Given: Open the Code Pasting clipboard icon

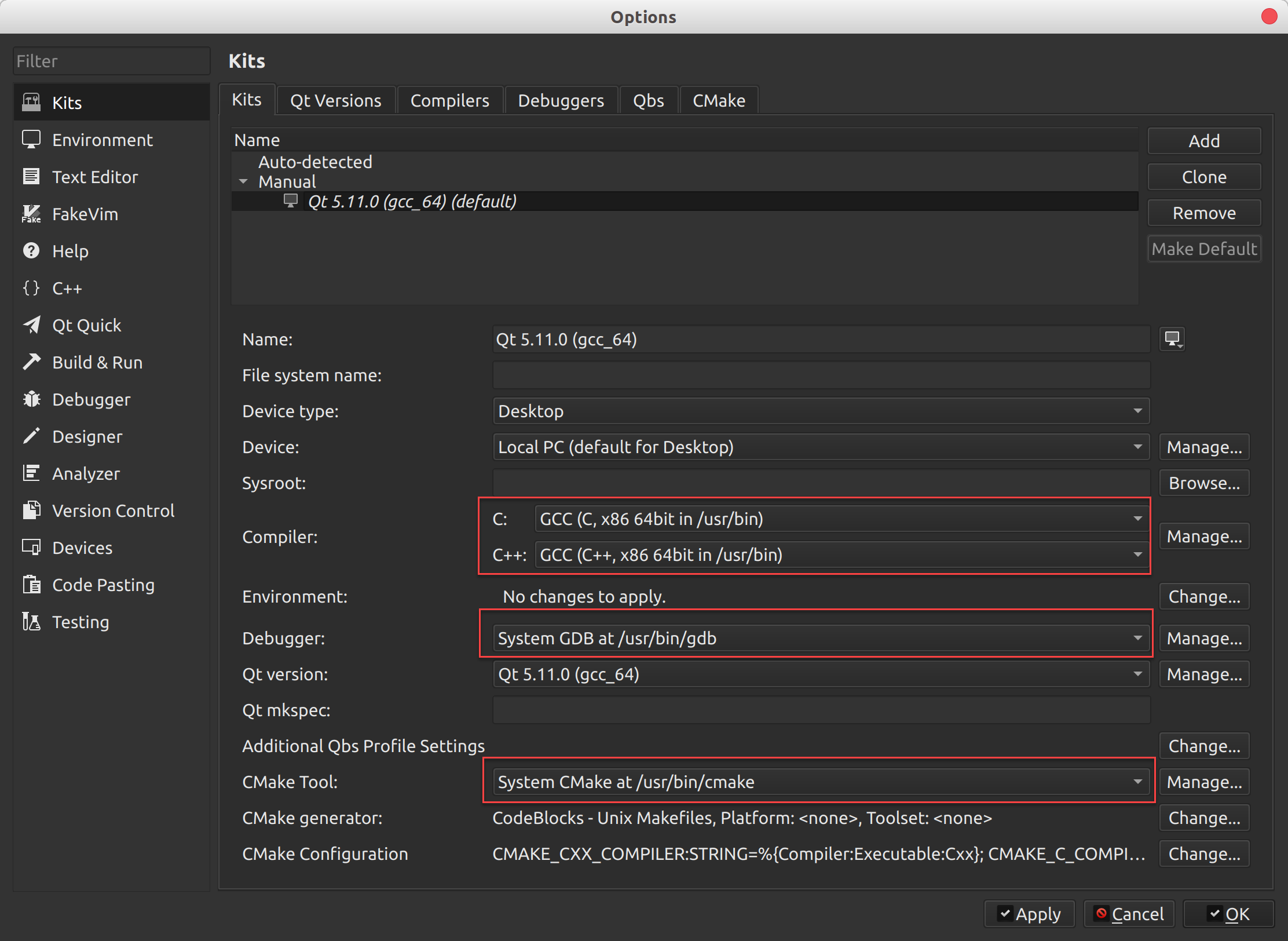Looking at the screenshot, I should [x=31, y=585].
